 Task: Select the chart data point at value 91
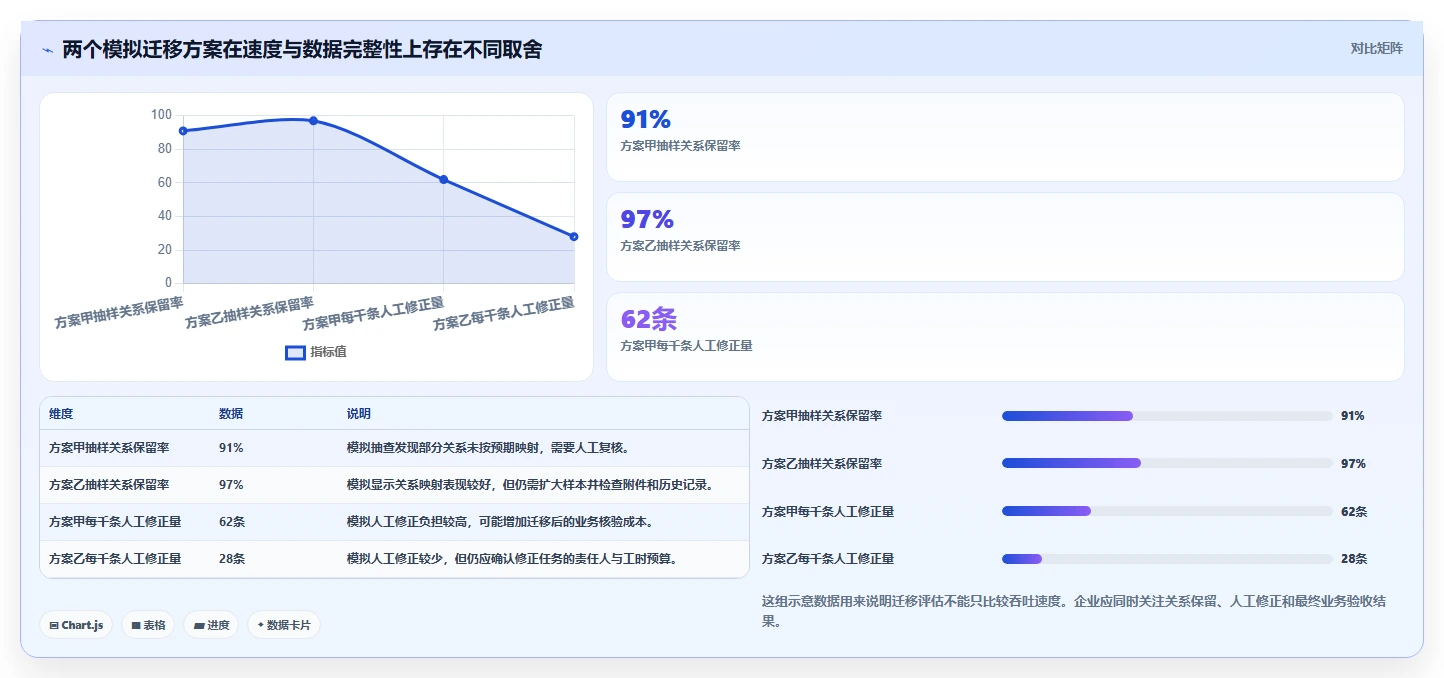pyautogui.click(x=183, y=131)
